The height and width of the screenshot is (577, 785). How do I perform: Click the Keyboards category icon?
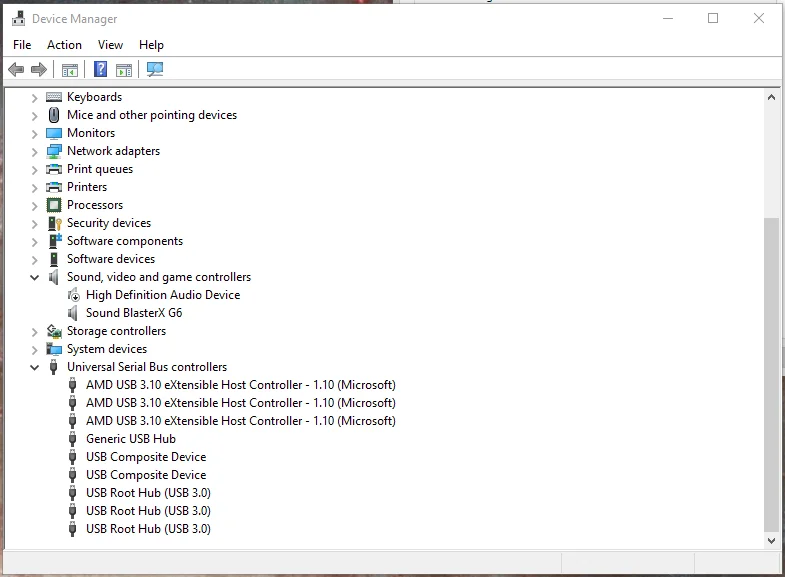54,97
